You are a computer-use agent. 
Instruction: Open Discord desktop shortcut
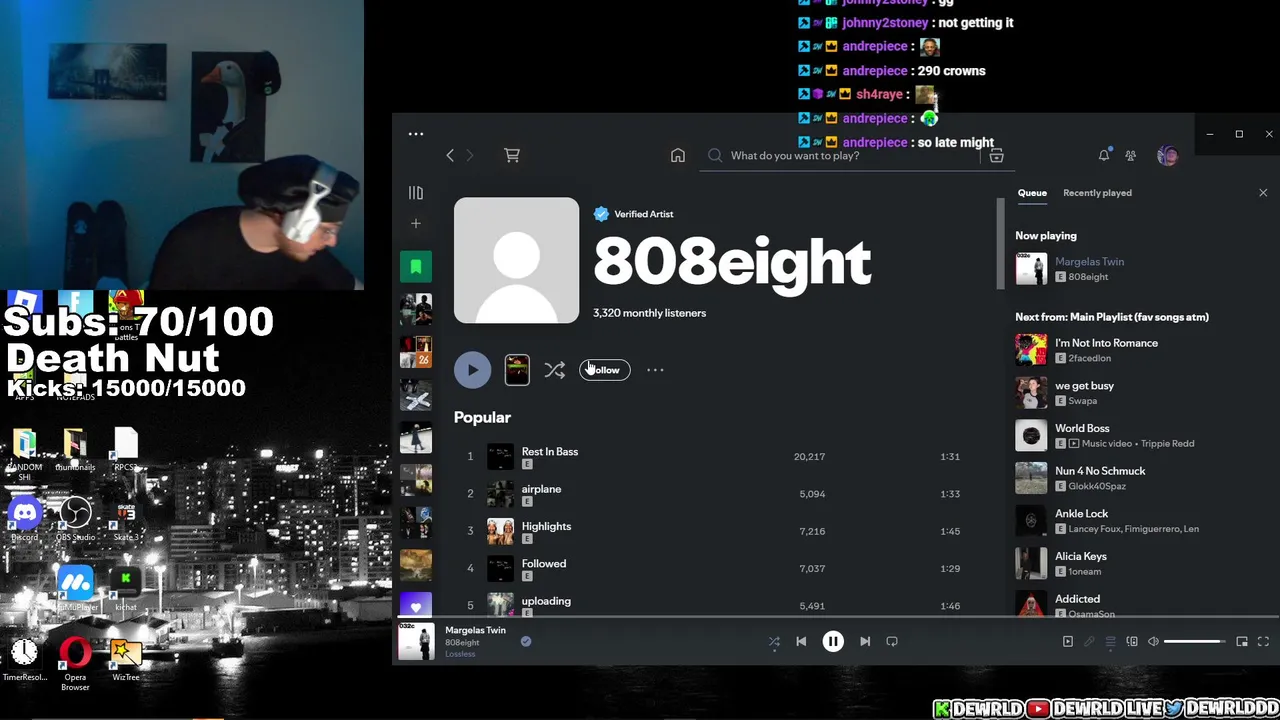tap(25, 520)
